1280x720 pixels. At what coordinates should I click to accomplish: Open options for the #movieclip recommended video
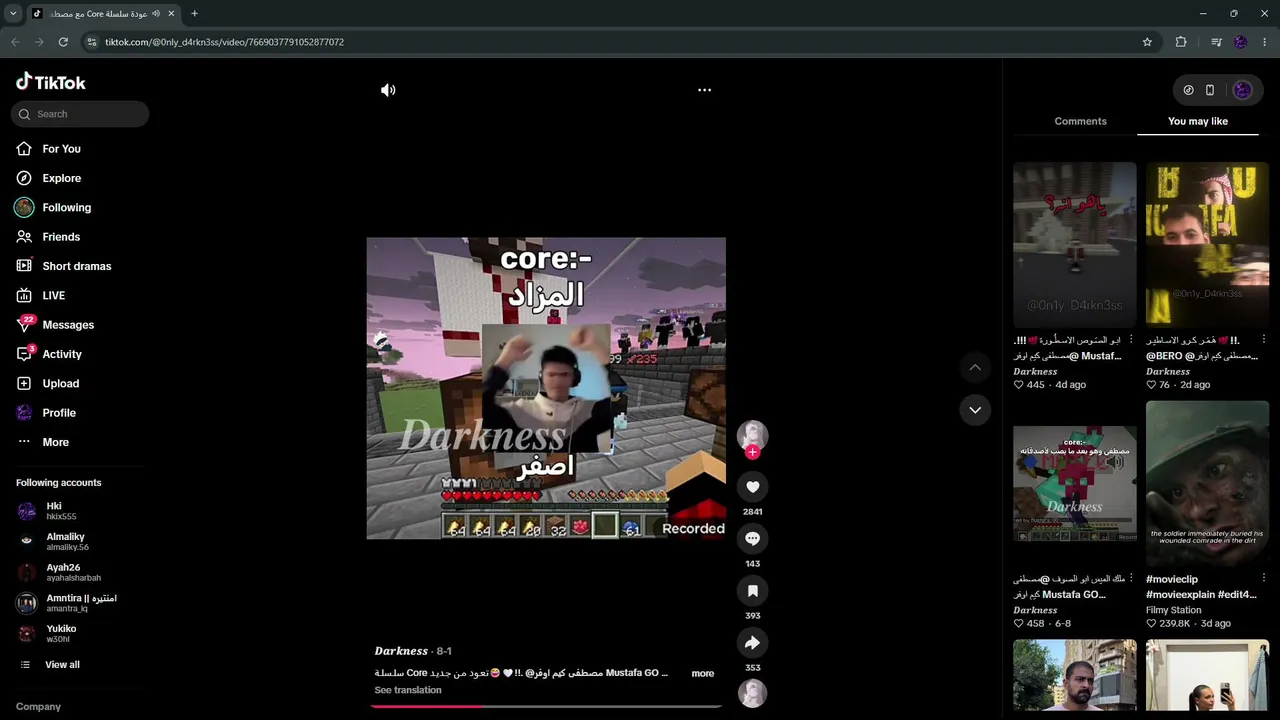tap(1264, 579)
